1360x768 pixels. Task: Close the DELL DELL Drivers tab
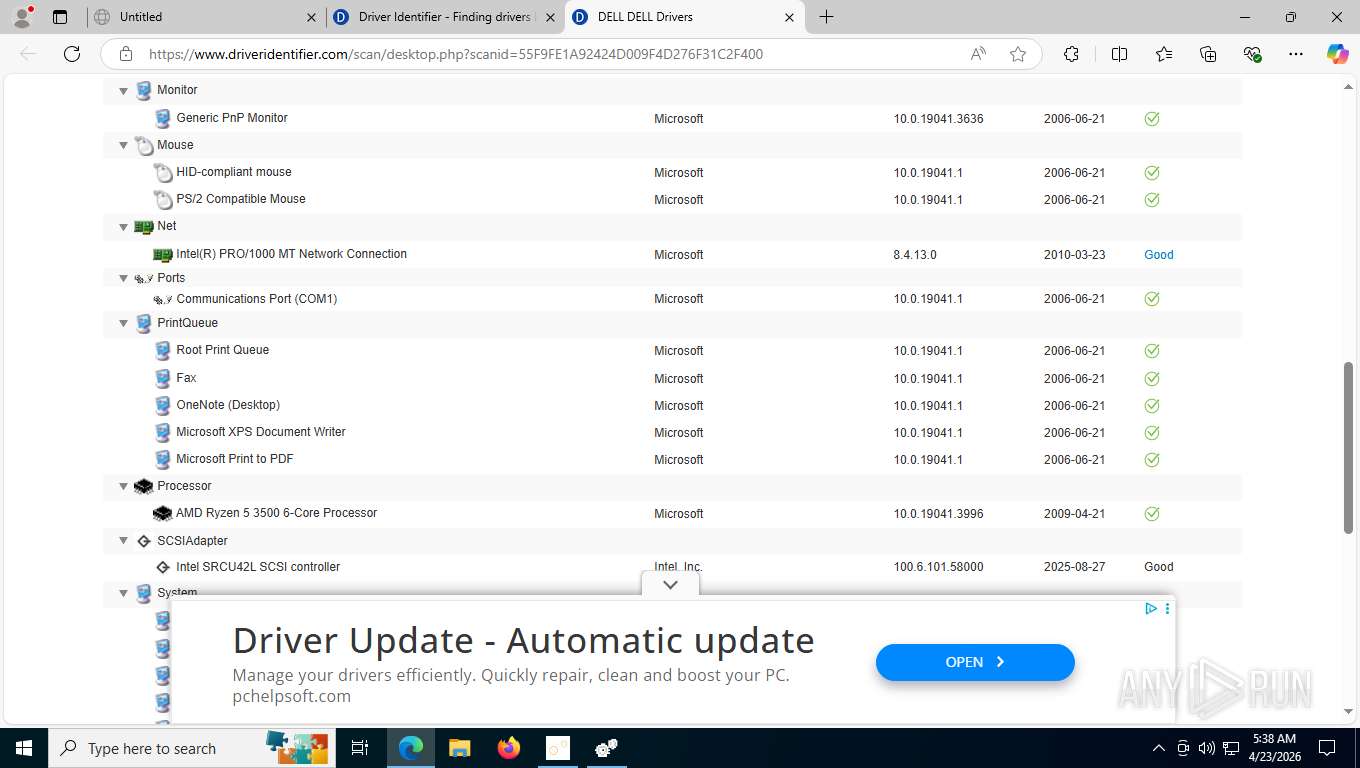click(789, 17)
